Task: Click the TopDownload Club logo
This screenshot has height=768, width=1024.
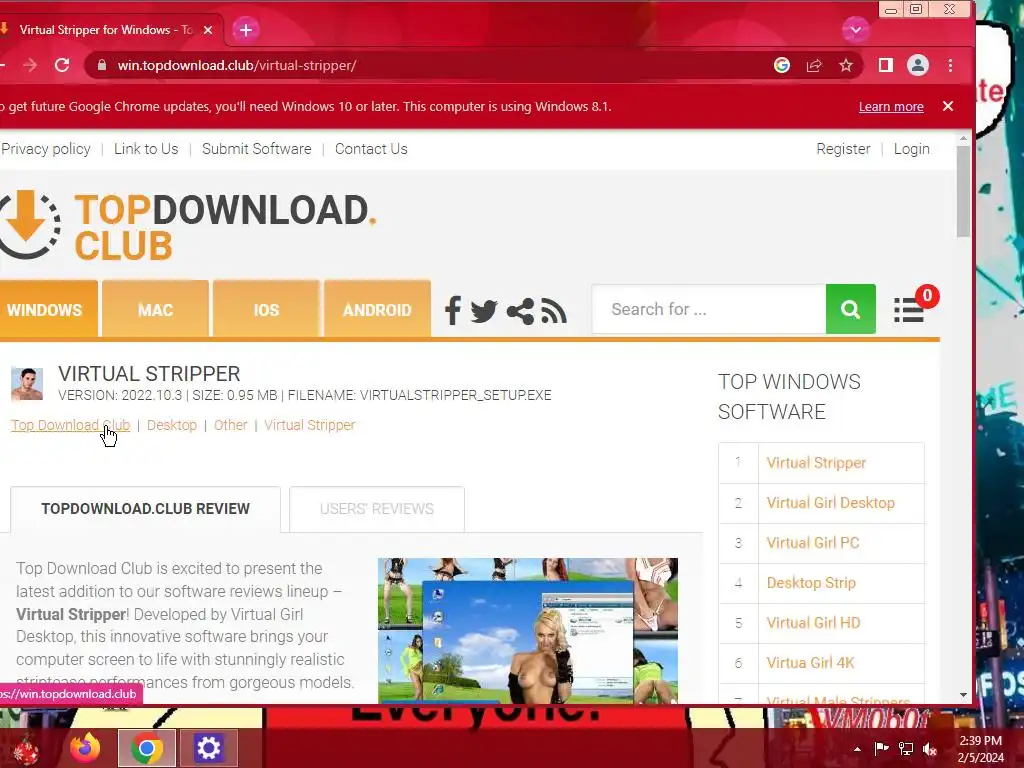Action: (188, 226)
